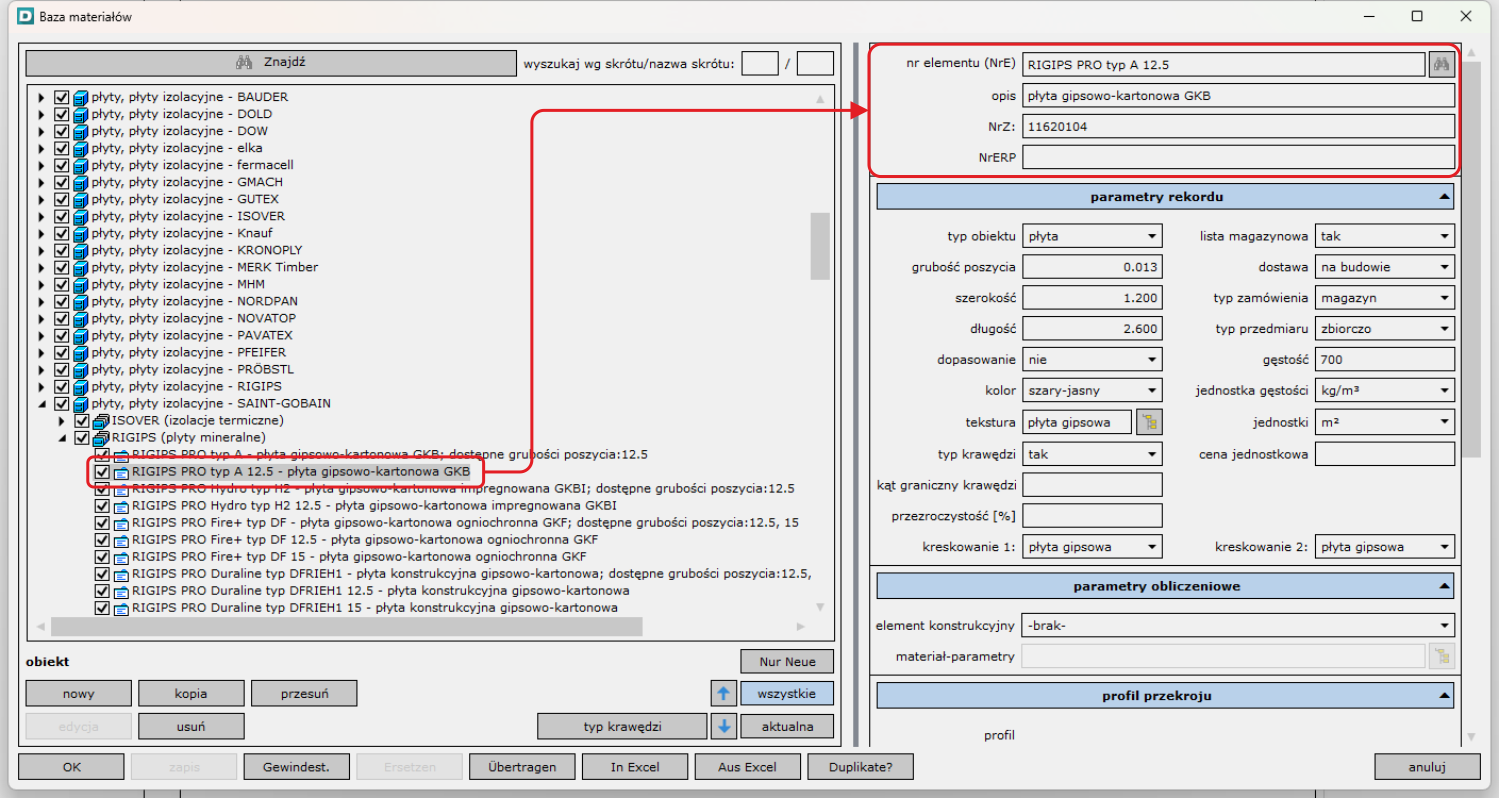1499x798 pixels.
Task: Click the tree list vertical scrollbar thumb
Action: (820, 246)
